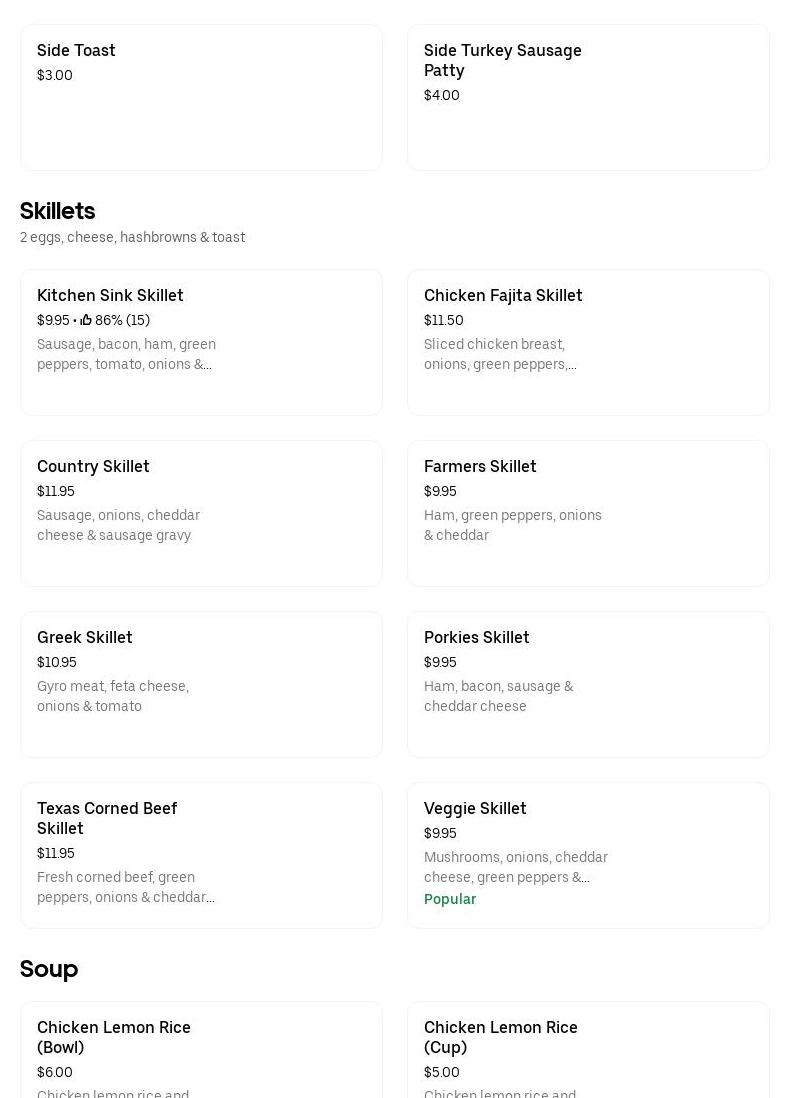Click the $11.50 Chicken Fajita Skillet price
804x1098 pixels.
443,321
